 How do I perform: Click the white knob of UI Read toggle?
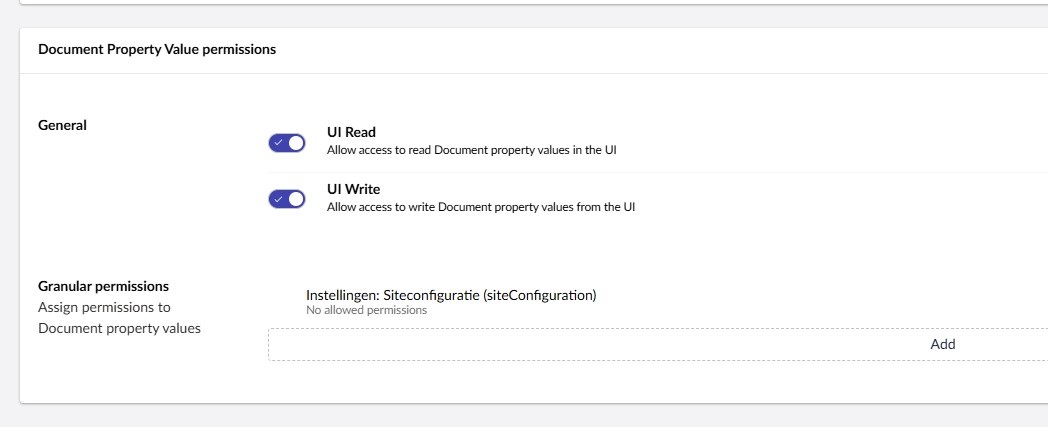[295, 143]
